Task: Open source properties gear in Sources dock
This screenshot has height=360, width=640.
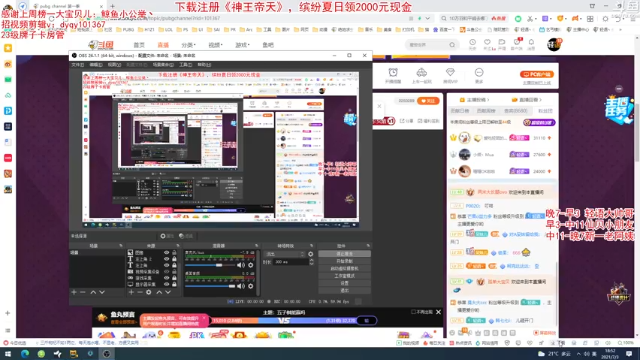Action: click(149, 292)
